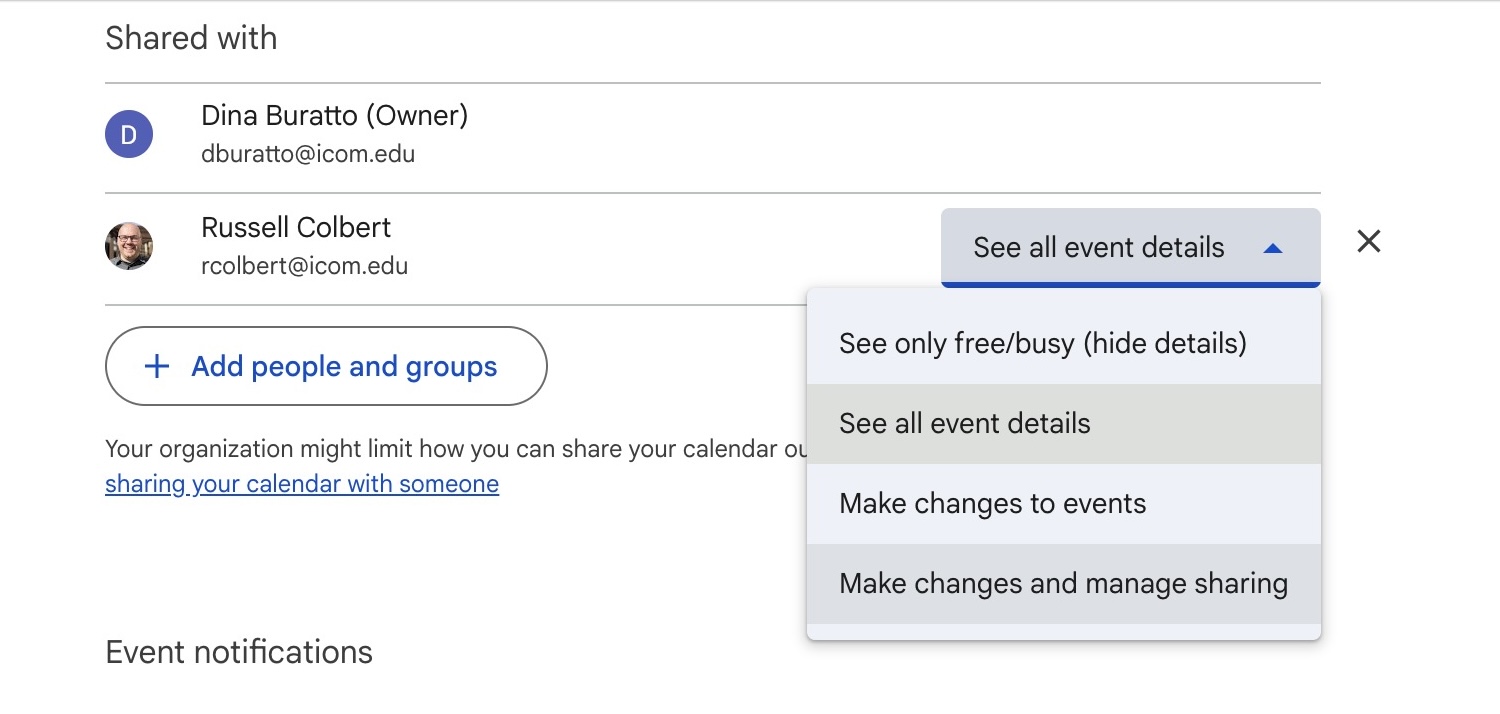Viewport: 1500px width, 714px height.
Task: Highlight See all event details in the list
Action: [x=964, y=423]
